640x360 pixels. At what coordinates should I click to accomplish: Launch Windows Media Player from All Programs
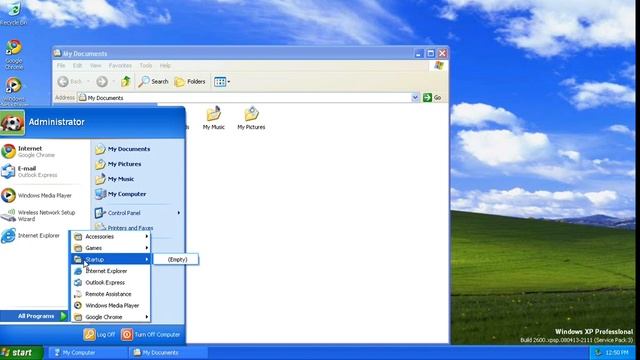coord(111,305)
